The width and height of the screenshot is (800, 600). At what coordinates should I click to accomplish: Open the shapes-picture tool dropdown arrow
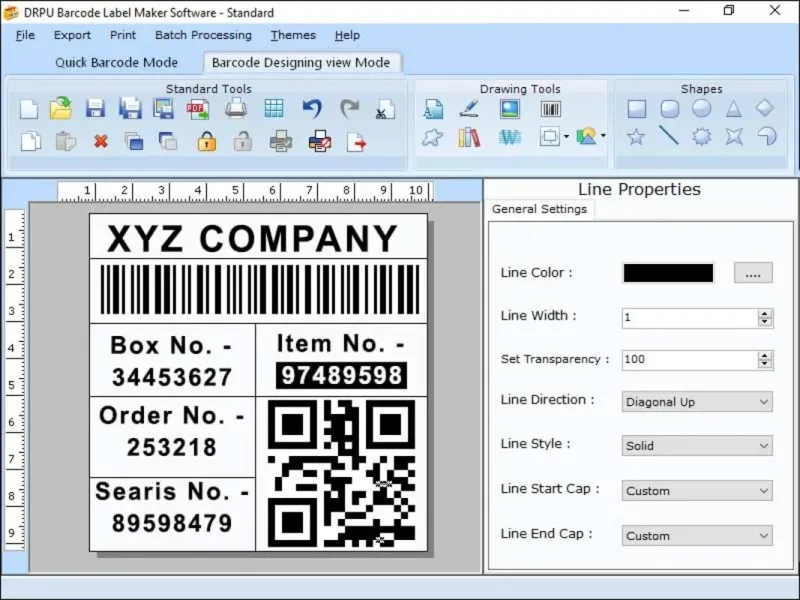pos(603,136)
